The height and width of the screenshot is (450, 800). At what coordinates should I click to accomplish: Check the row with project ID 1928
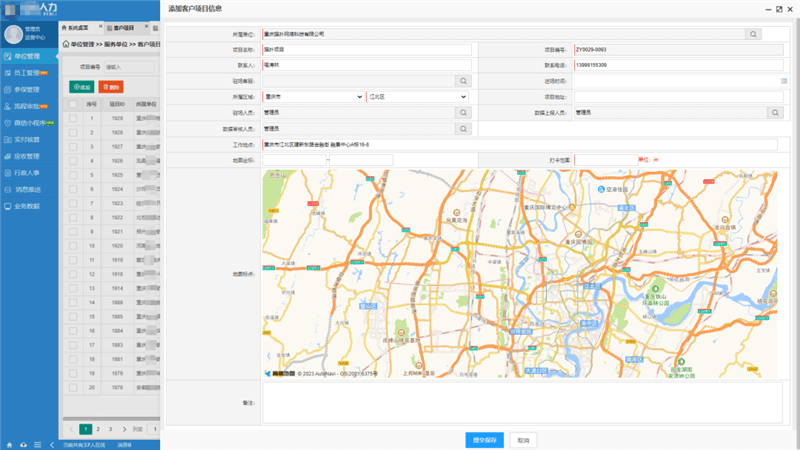click(x=73, y=132)
